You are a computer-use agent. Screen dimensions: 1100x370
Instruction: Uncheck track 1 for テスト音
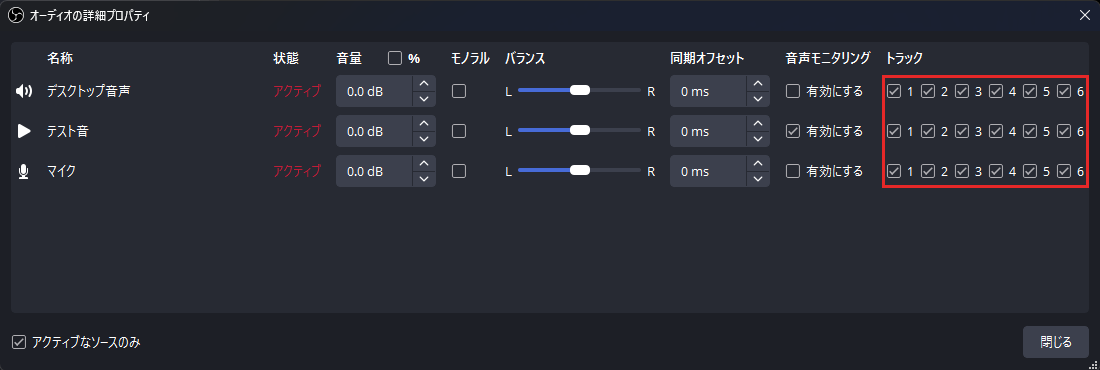[x=894, y=131]
